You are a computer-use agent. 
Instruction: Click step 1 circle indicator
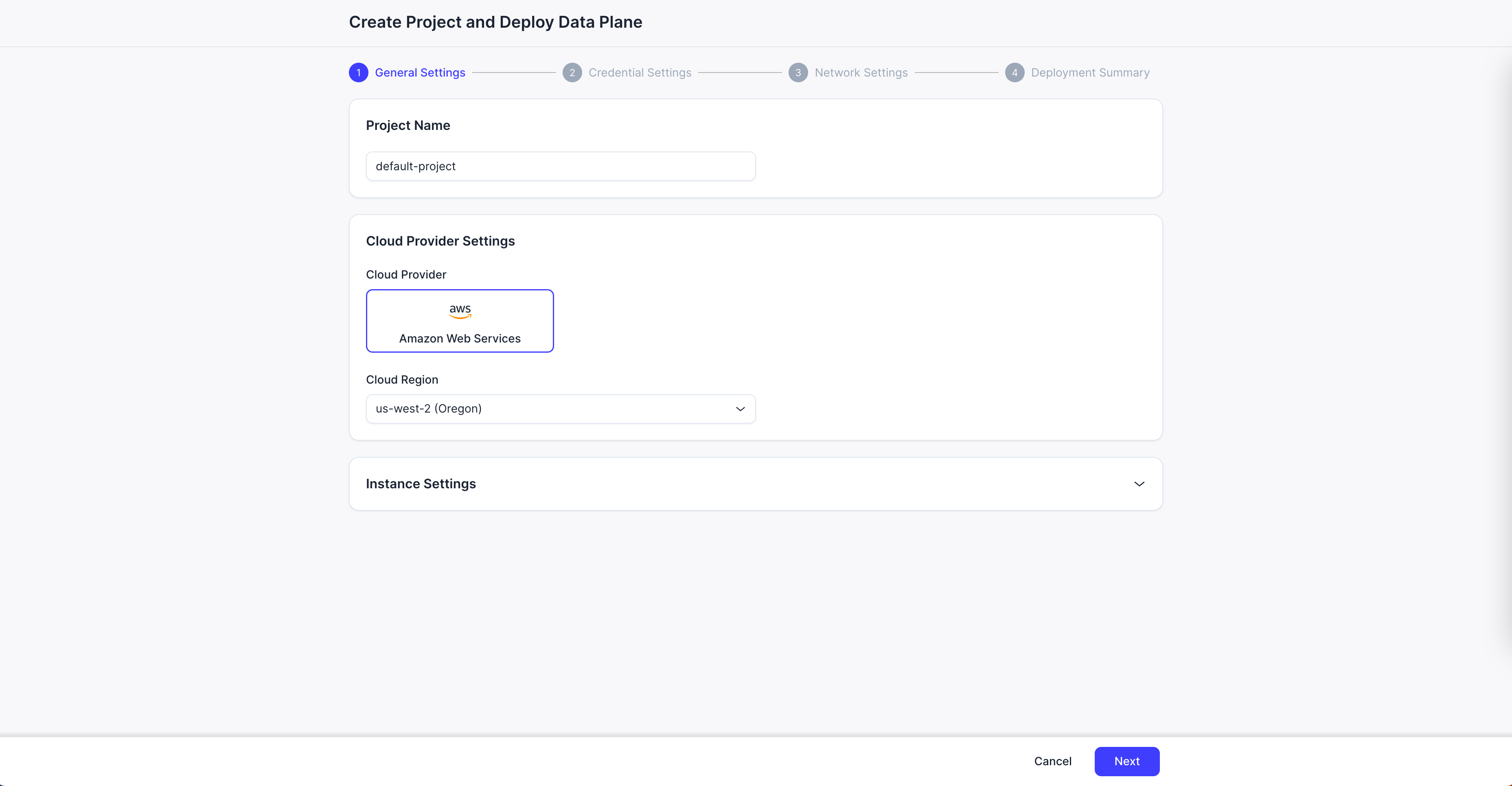pos(359,73)
